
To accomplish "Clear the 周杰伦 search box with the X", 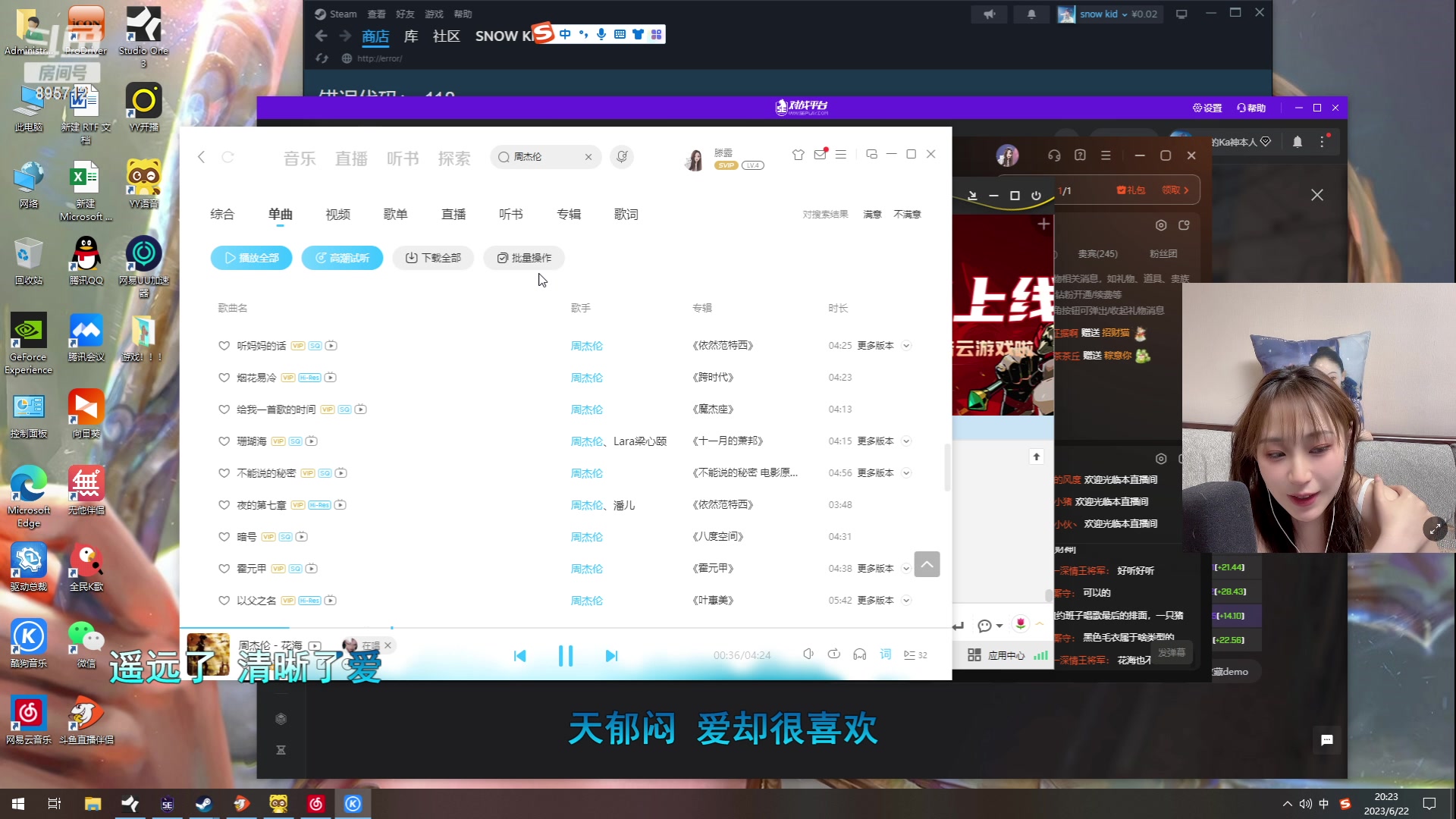I will click(588, 157).
